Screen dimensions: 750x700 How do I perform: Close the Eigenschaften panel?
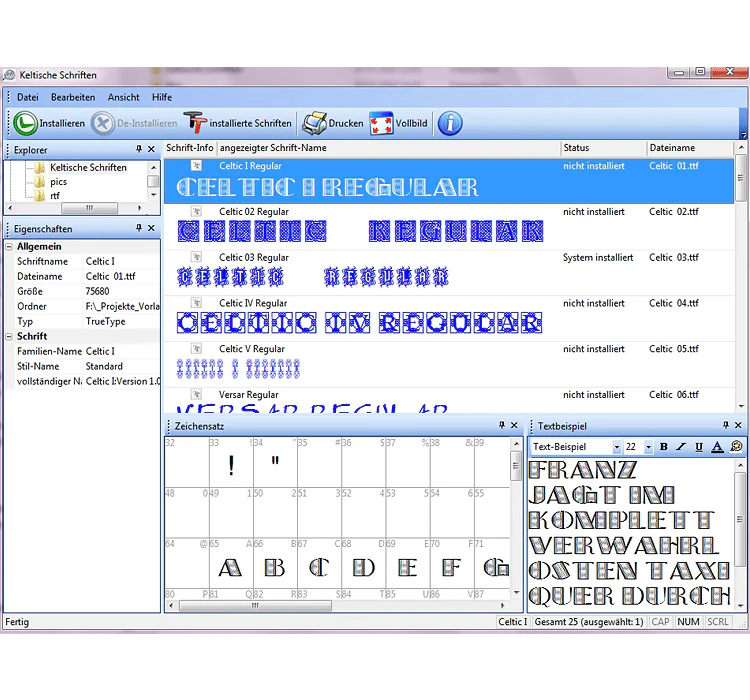click(151, 228)
